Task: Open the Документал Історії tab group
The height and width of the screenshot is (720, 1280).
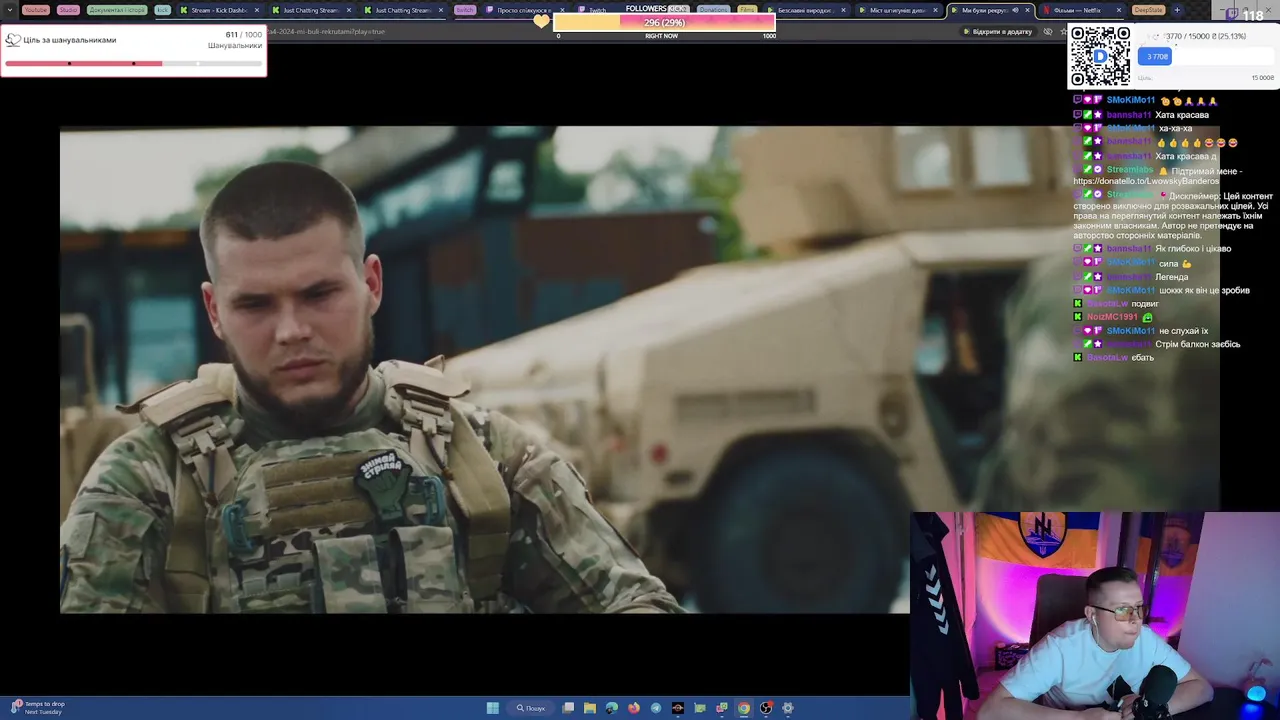Action: (x=116, y=10)
